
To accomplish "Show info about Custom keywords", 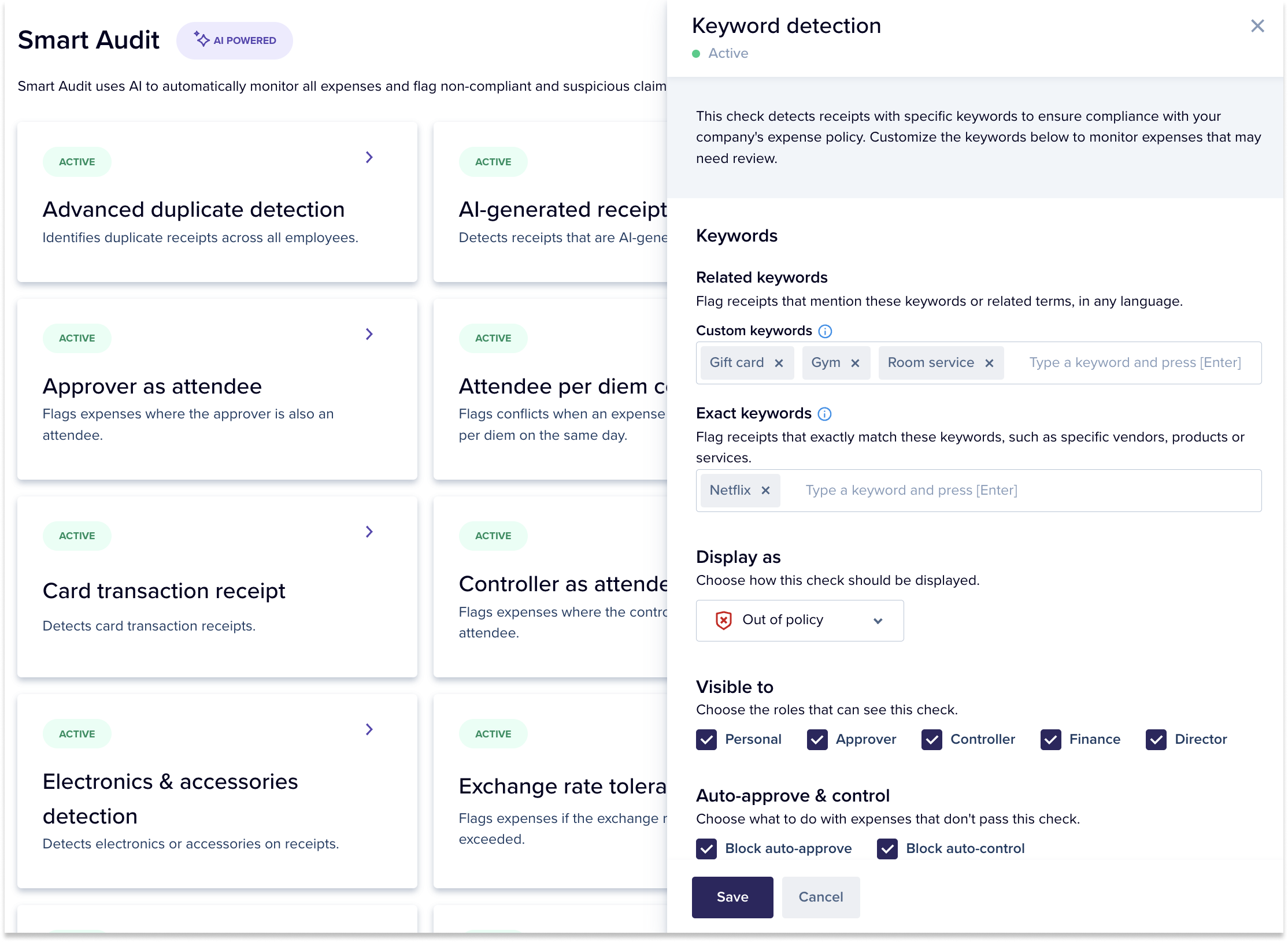I will coord(825,331).
